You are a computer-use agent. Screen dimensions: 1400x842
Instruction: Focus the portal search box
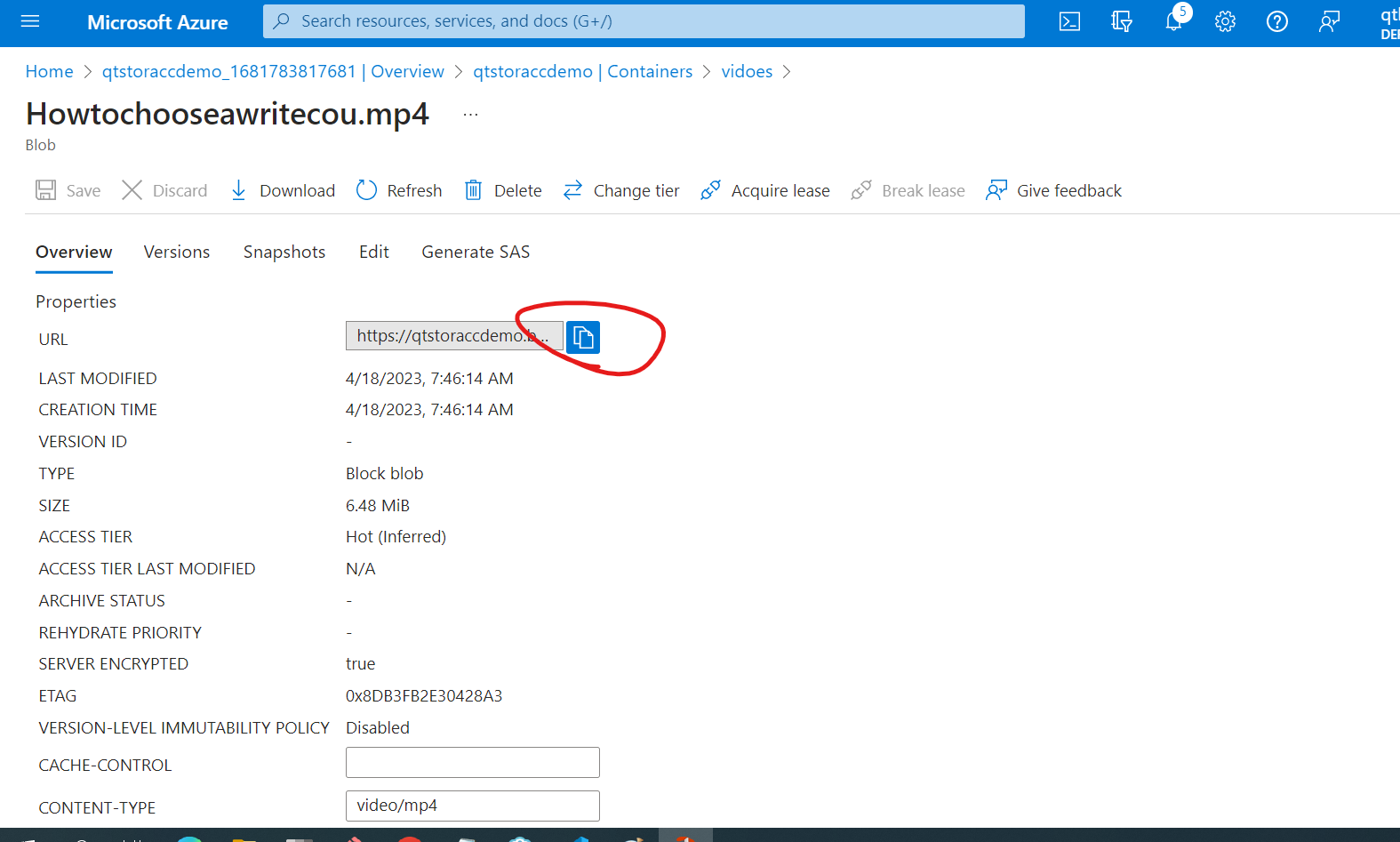click(644, 21)
